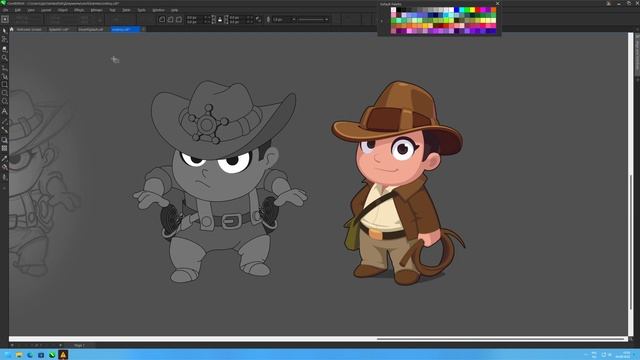Pick the red swatch in palette top row
This screenshot has height=360, width=640.
click(478, 10)
